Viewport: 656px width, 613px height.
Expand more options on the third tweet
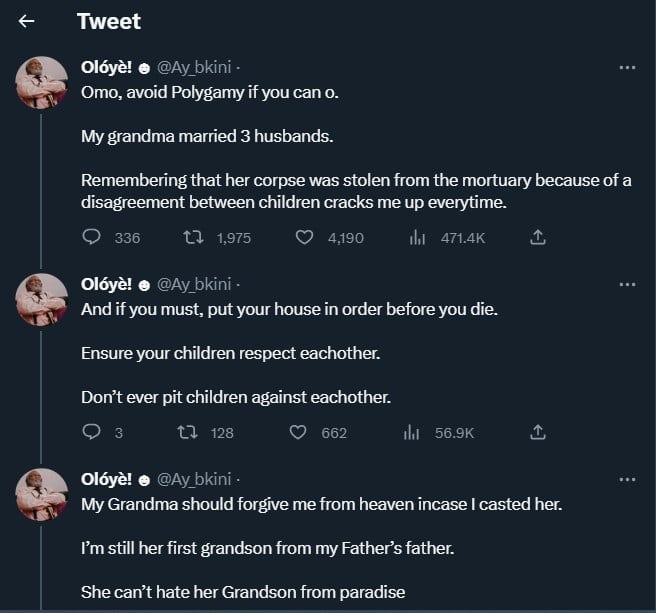pyautogui.click(x=627, y=479)
